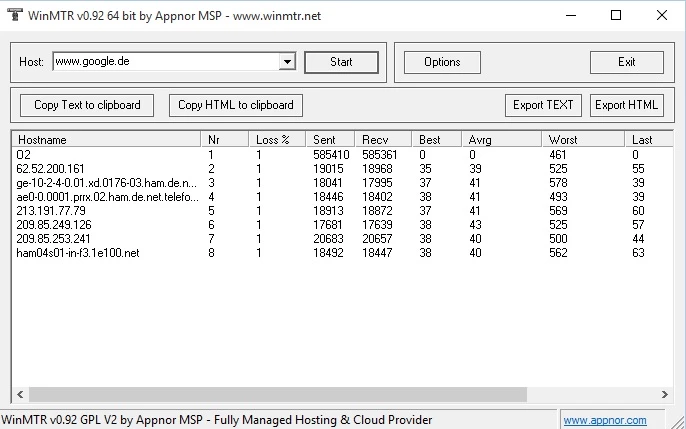Screen dimensions: 686x429
Task: Open the Options dialog
Action: pos(442,62)
